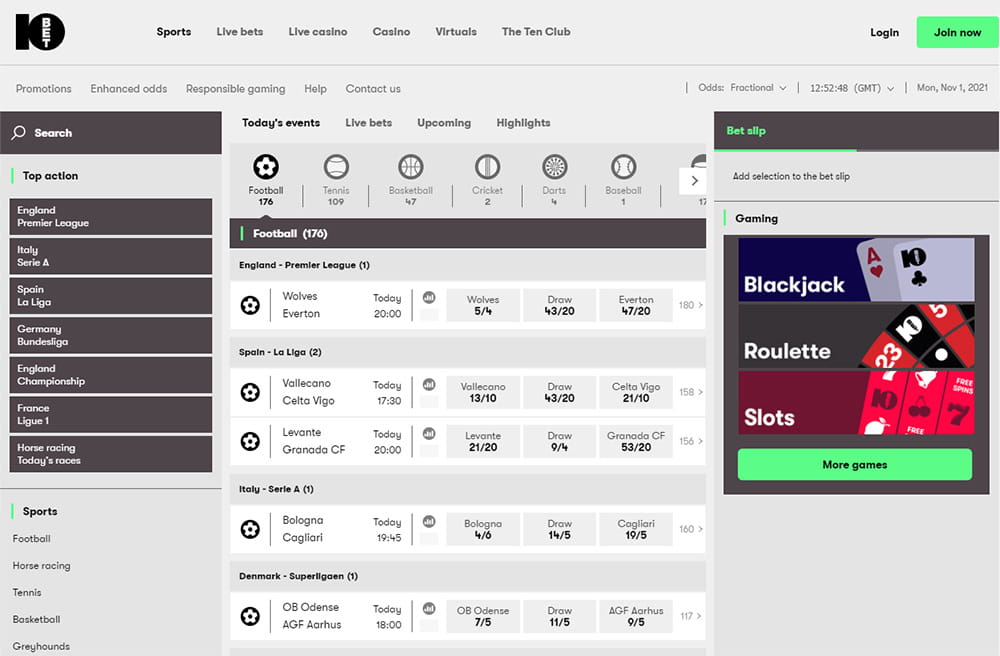Open Italy Serie A in Top action

pos(110,256)
